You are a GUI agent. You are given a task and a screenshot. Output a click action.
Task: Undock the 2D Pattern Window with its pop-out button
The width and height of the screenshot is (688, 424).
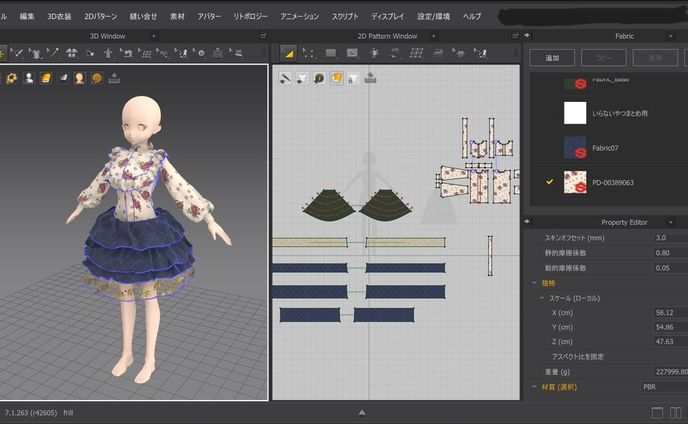(x=516, y=36)
